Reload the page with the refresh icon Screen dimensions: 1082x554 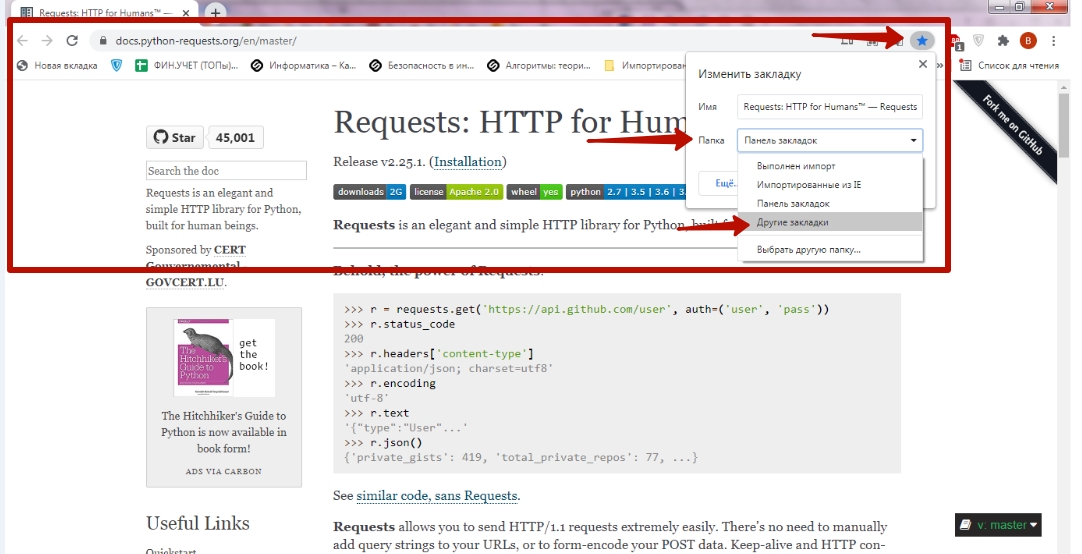pyautogui.click(x=72, y=41)
